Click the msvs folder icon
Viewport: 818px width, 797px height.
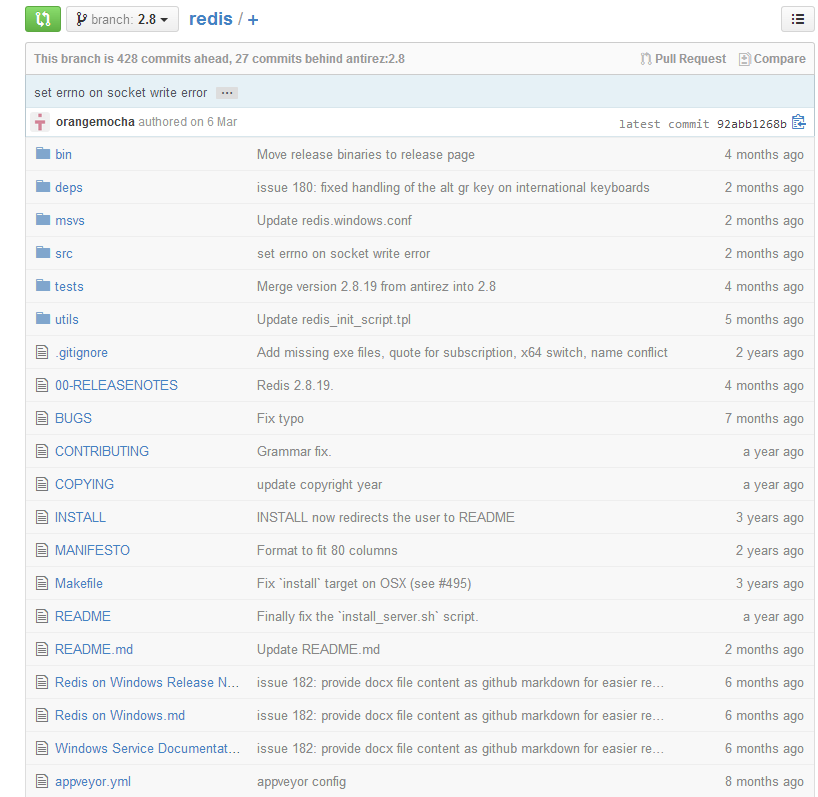pyautogui.click(x=43, y=219)
